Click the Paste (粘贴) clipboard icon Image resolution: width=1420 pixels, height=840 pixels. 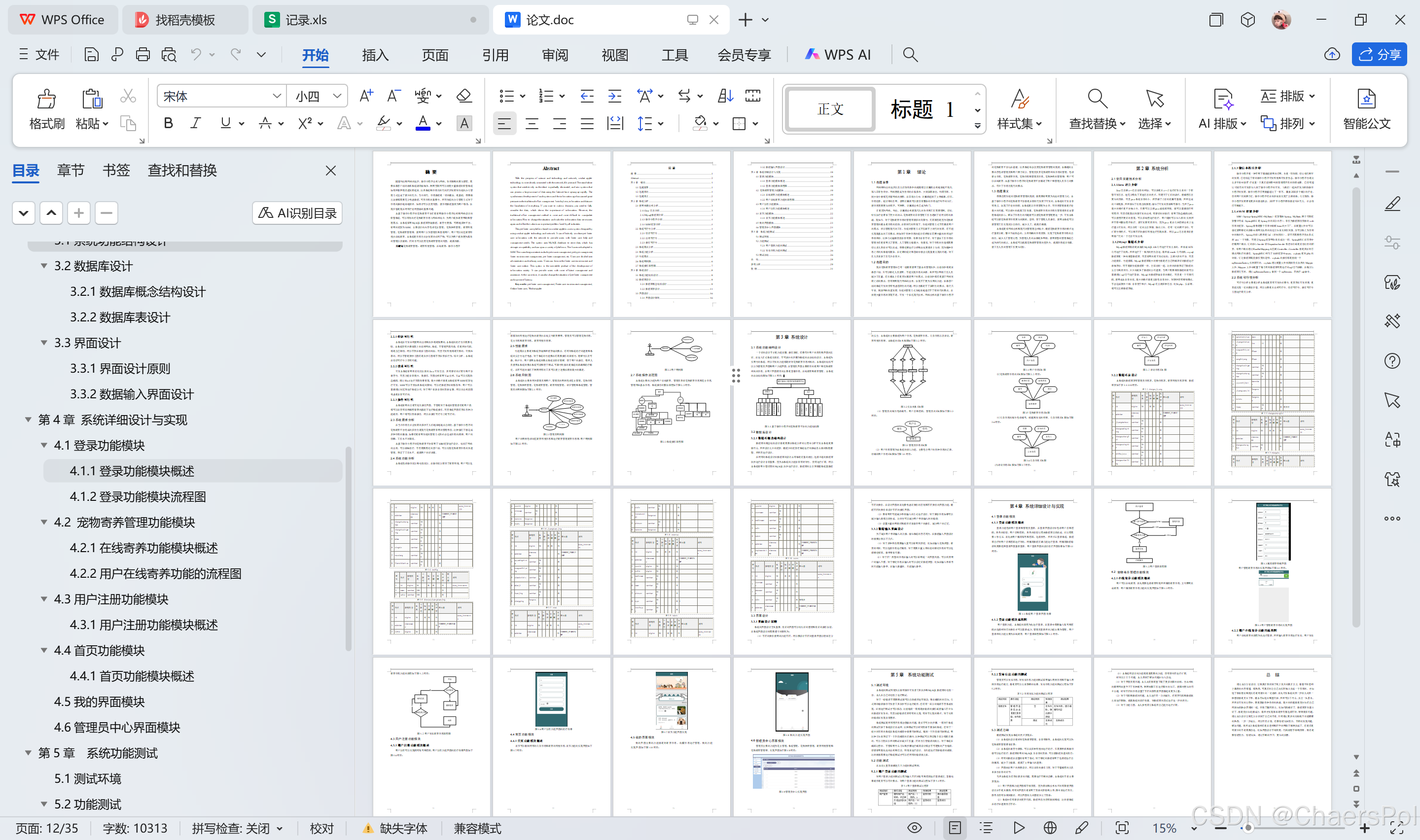pos(92,99)
